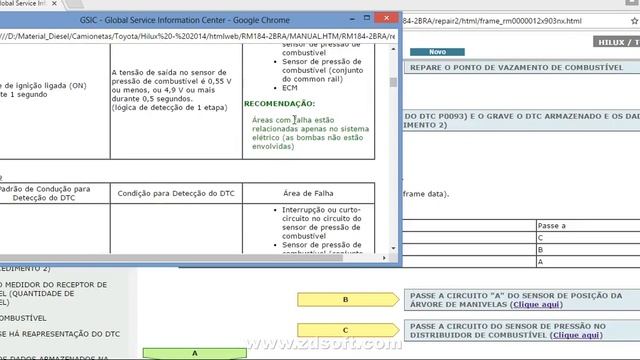This screenshot has height=360, width=640.
Task: Click the Novo badge in background page
Action: pyautogui.click(x=437, y=52)
